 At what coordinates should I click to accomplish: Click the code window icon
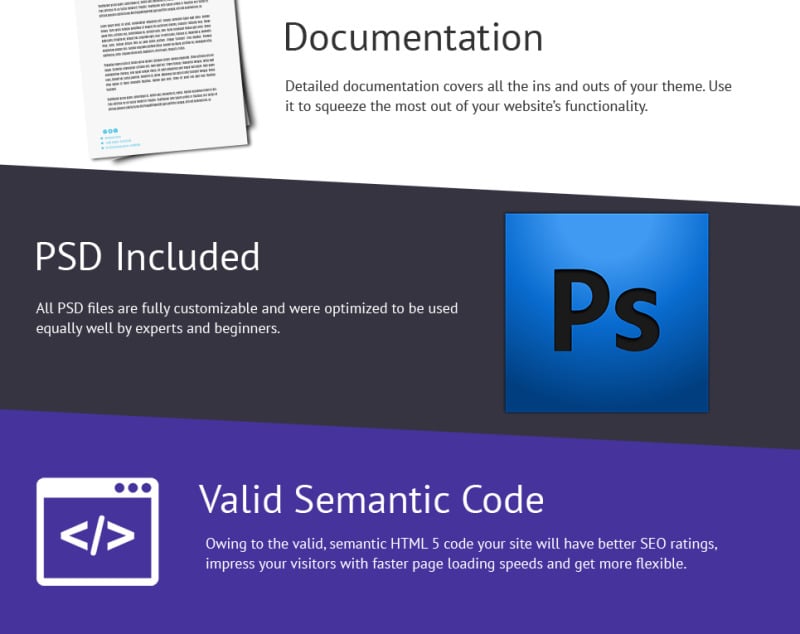pyautogui.click(x=97, y=531)
